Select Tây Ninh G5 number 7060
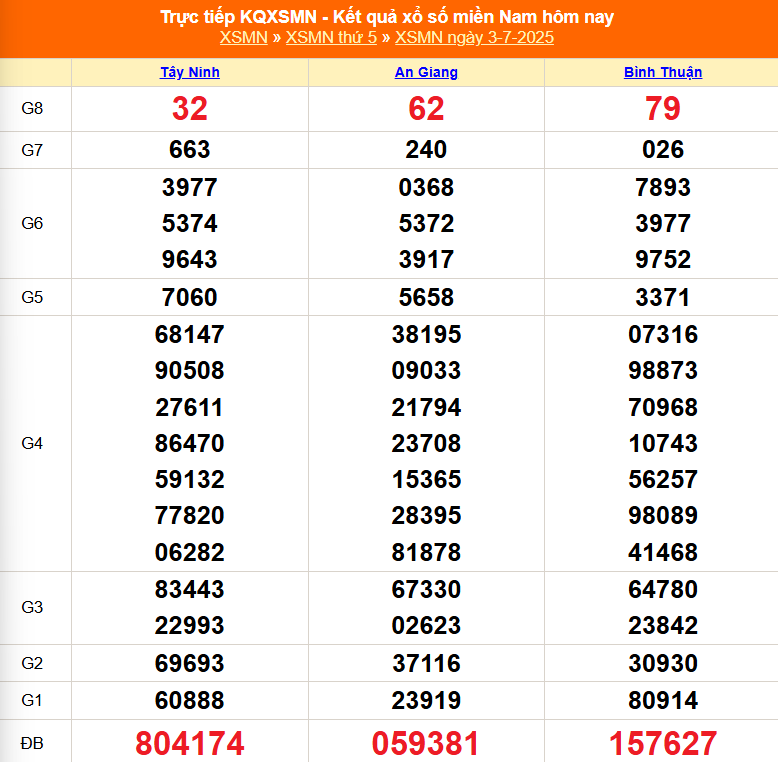Image resolution: width=778 pixels, height=762 pixels. pos(190,297)
